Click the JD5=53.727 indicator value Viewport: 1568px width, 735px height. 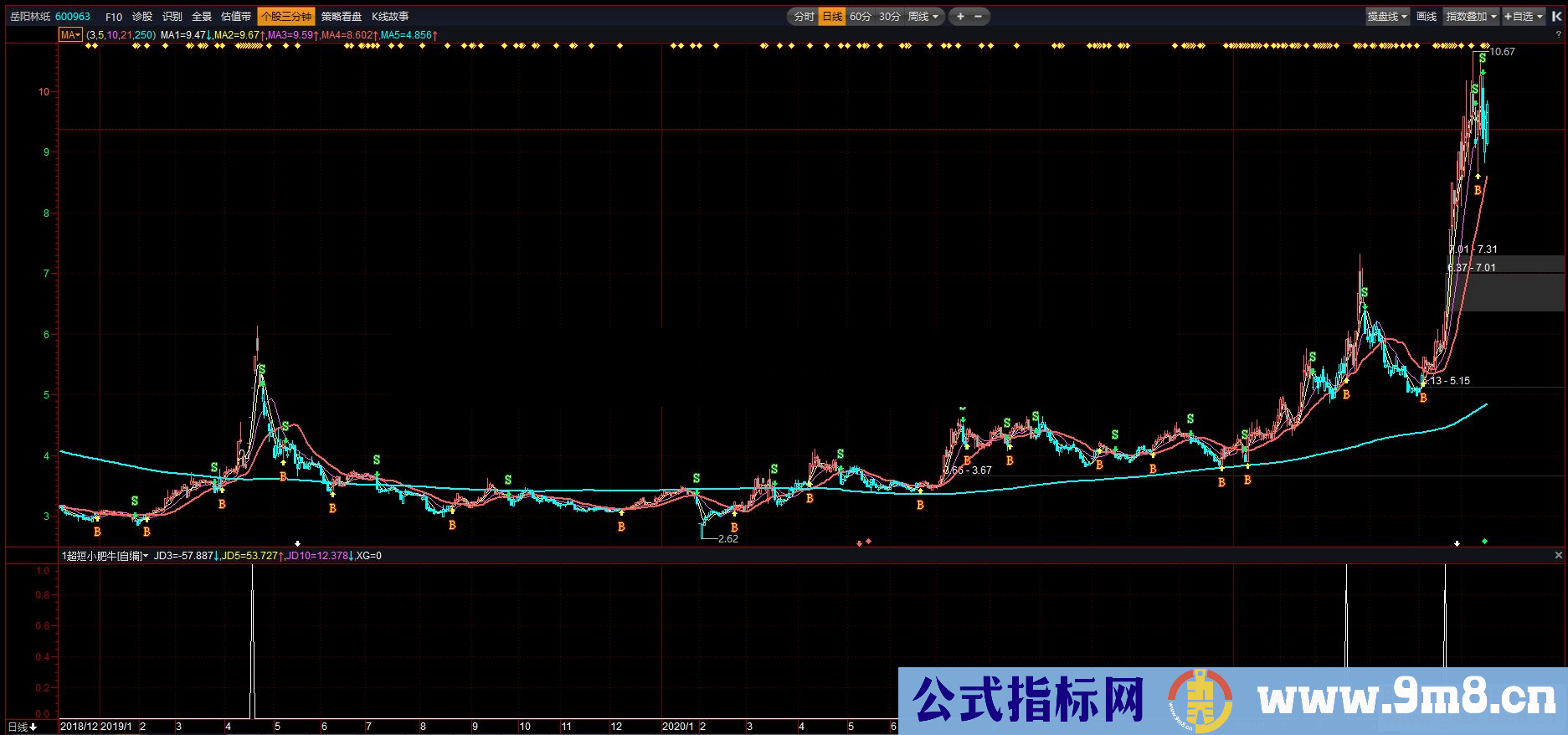[x=249, y=556]
